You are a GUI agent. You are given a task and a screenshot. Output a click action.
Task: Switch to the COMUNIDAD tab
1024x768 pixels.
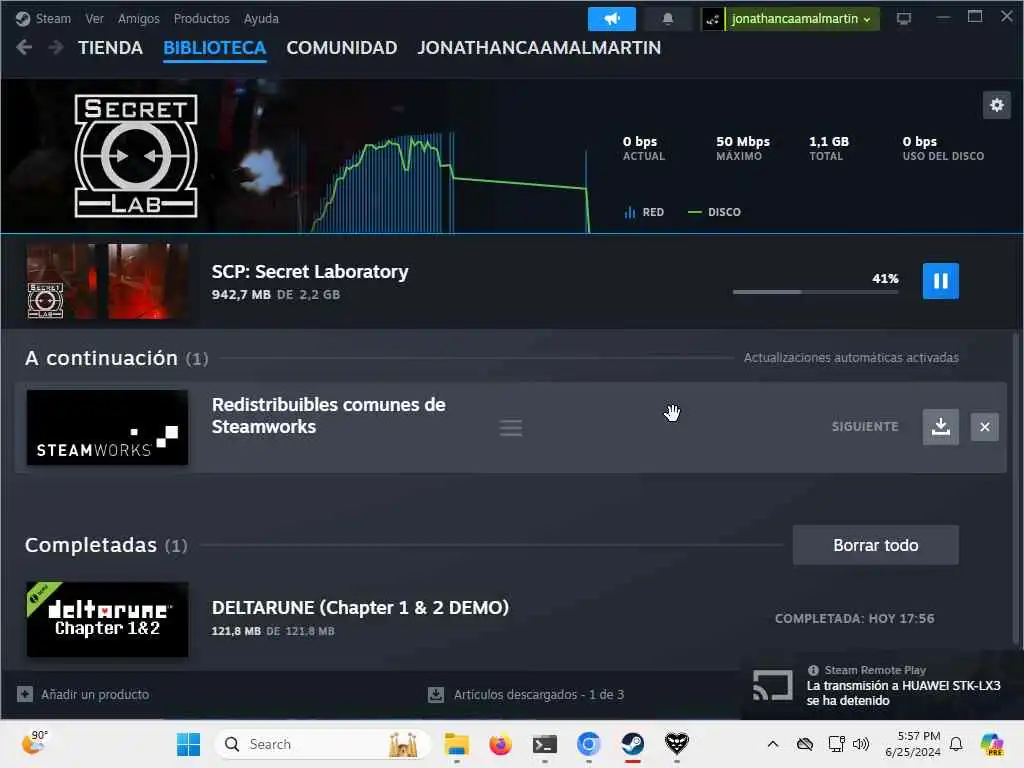point(342,48)
